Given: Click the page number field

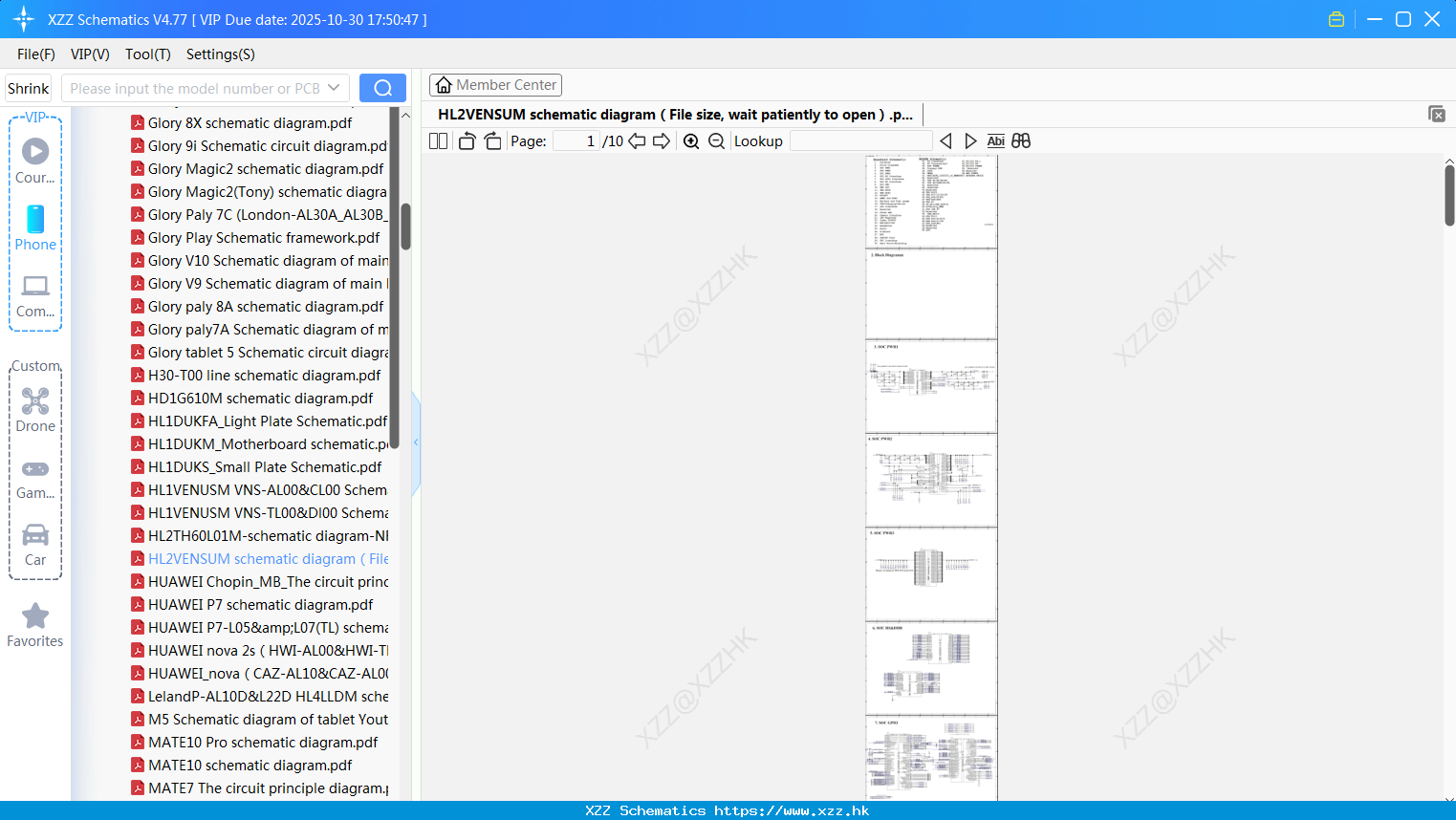Looking at the screenshot, I should 576,140.
